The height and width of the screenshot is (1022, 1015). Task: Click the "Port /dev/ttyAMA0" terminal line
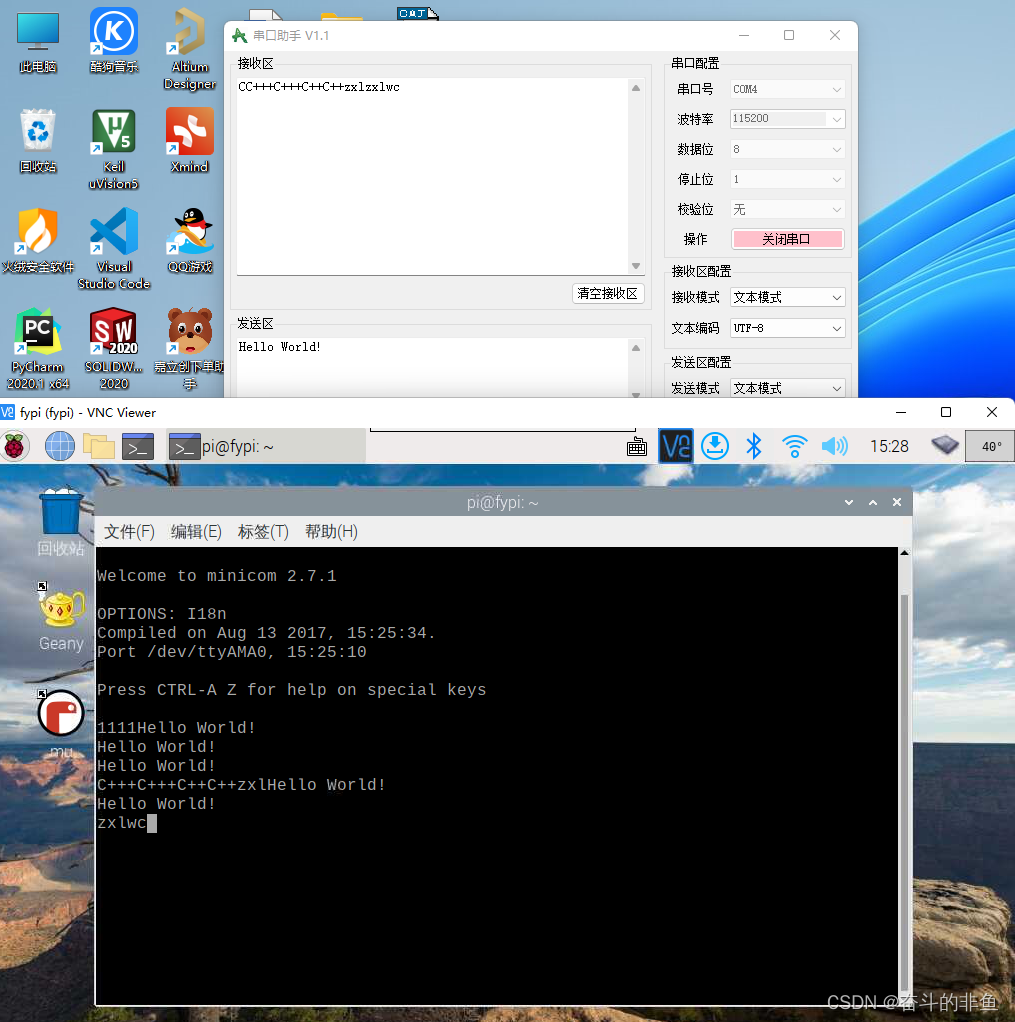click(231, 652)
